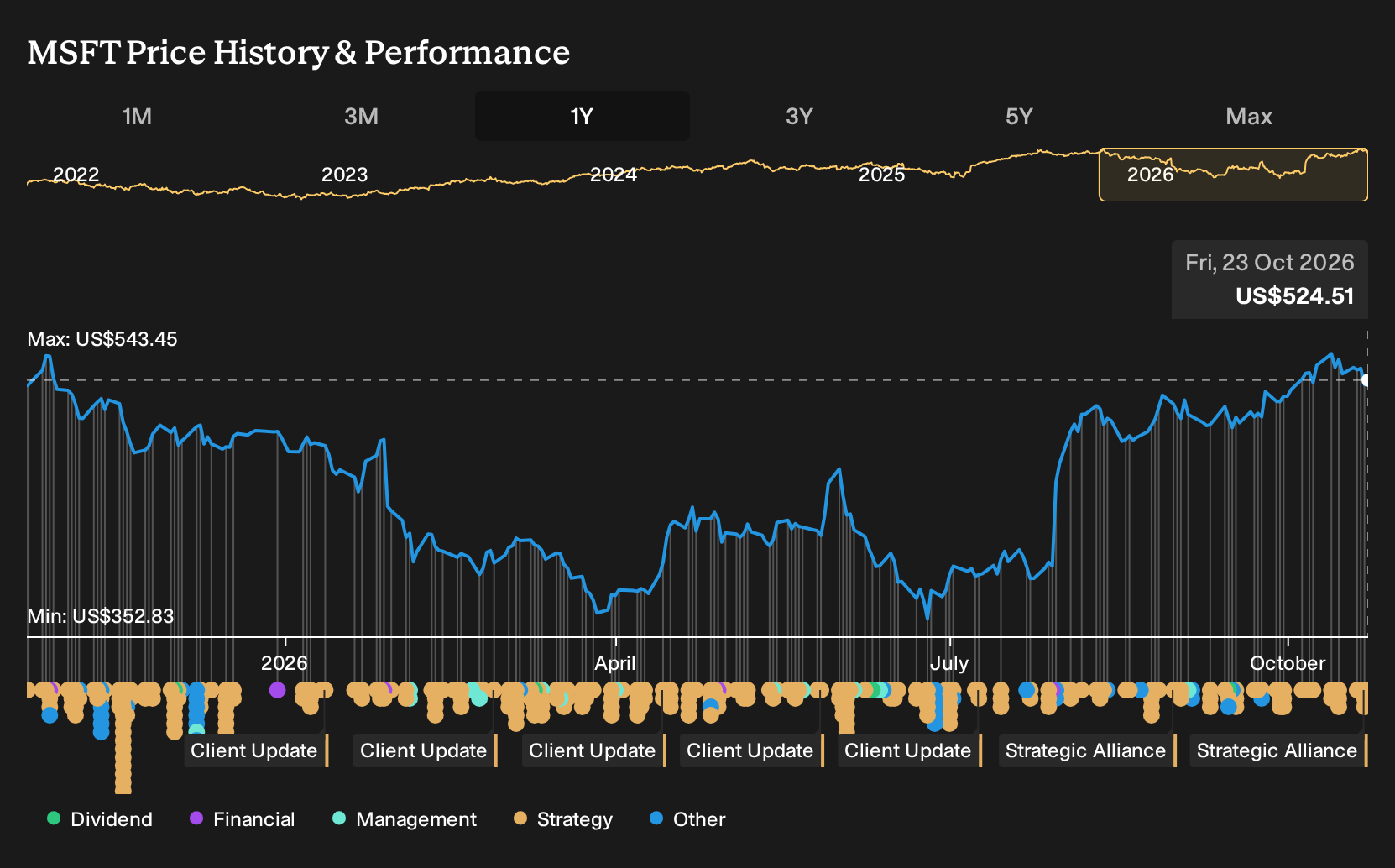The width and height of the screenshot is (1395, 868).
Task: Click the July axis label
Action: (x=949, y=663)
